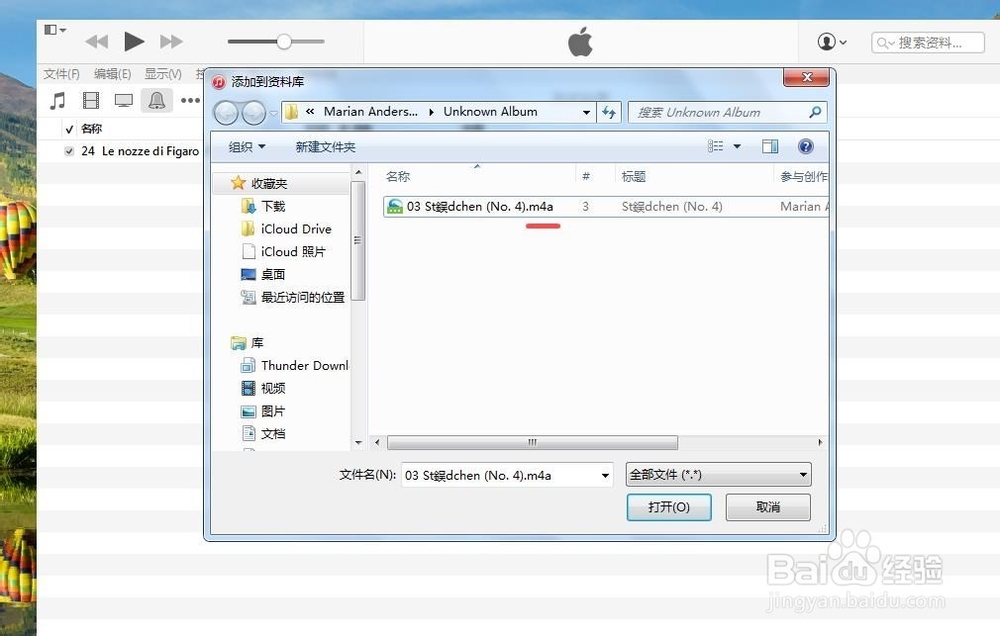Open recent locations dropdown beside nav arrows
Image resolution: width=1000 pixels, height=636 pixels.
(273, 114)
